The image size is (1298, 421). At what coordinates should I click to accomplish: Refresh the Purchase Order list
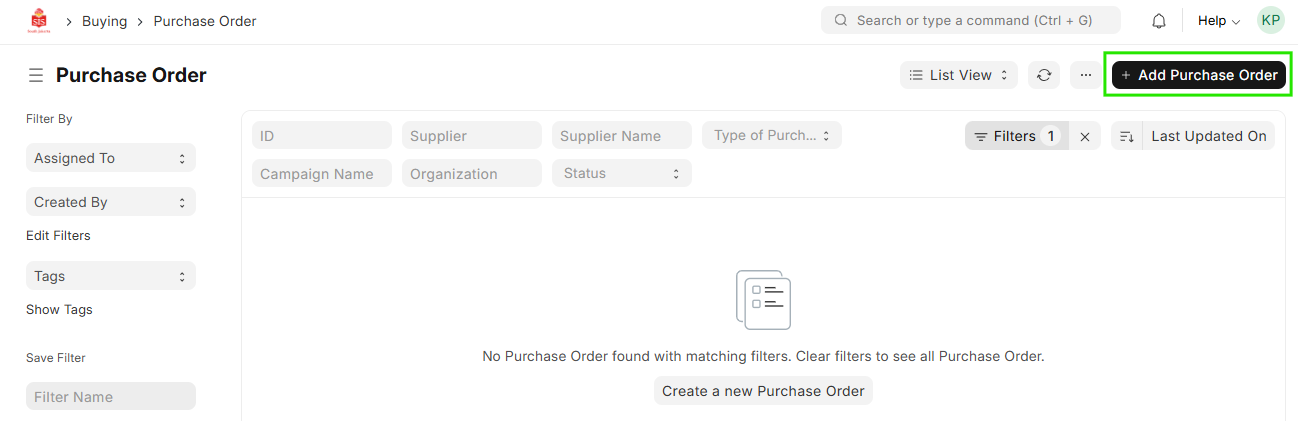(x=1044, y=75)
